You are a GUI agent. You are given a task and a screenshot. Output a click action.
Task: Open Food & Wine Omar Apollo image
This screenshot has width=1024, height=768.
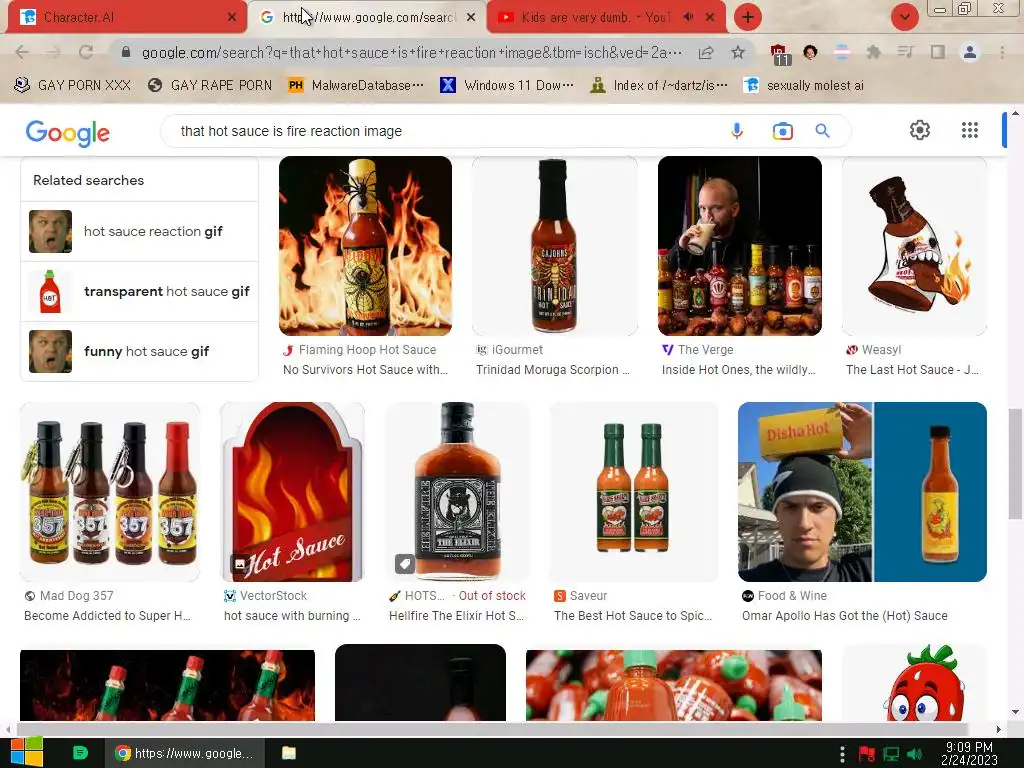pos(862,492)
